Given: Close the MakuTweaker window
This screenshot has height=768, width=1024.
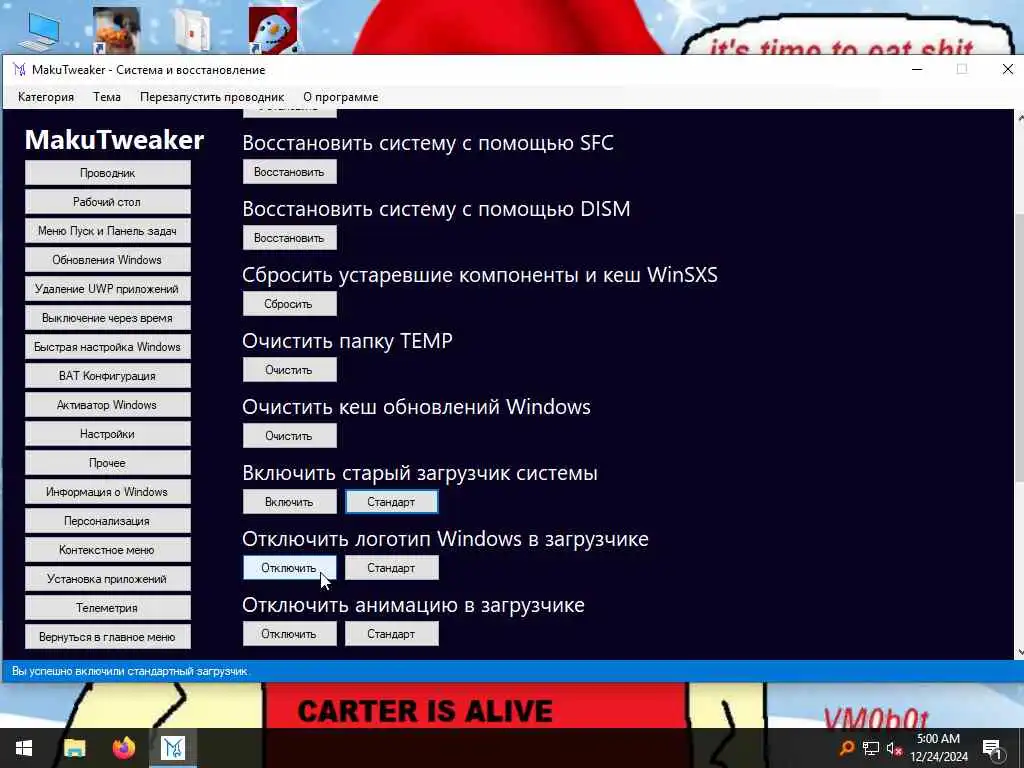Looking at the screenshot, I should pyautogui.click(x=1008, y=69).
